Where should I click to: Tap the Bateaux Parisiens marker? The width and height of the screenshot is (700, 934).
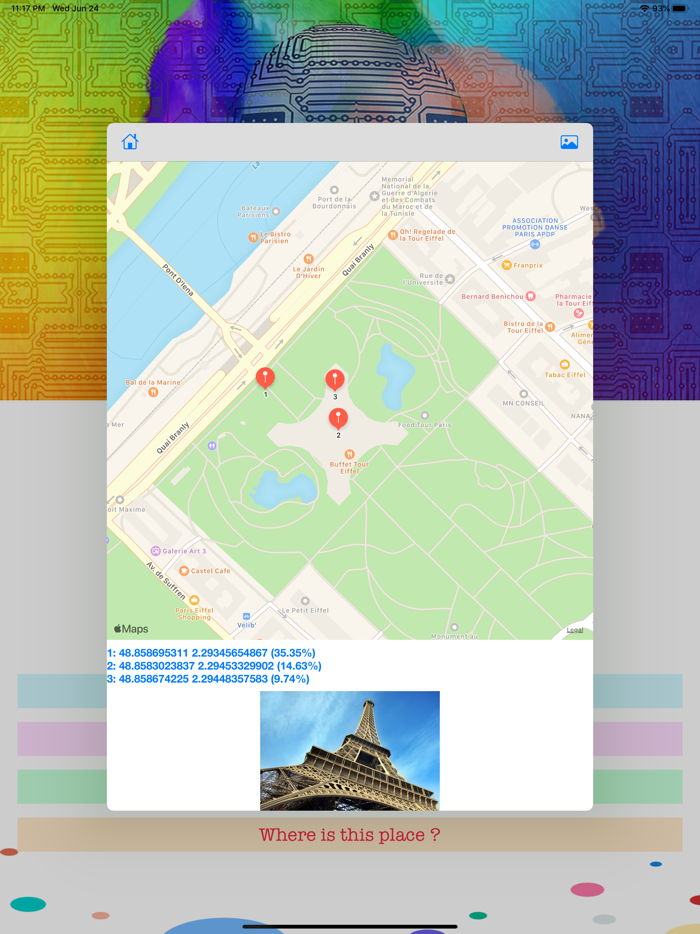tap(276, 211)
